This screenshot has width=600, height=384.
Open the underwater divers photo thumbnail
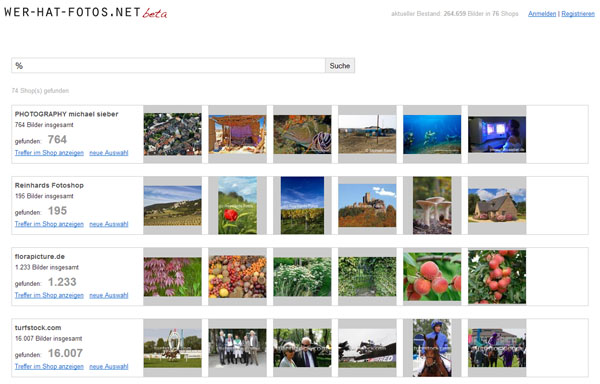click(432, 134)
